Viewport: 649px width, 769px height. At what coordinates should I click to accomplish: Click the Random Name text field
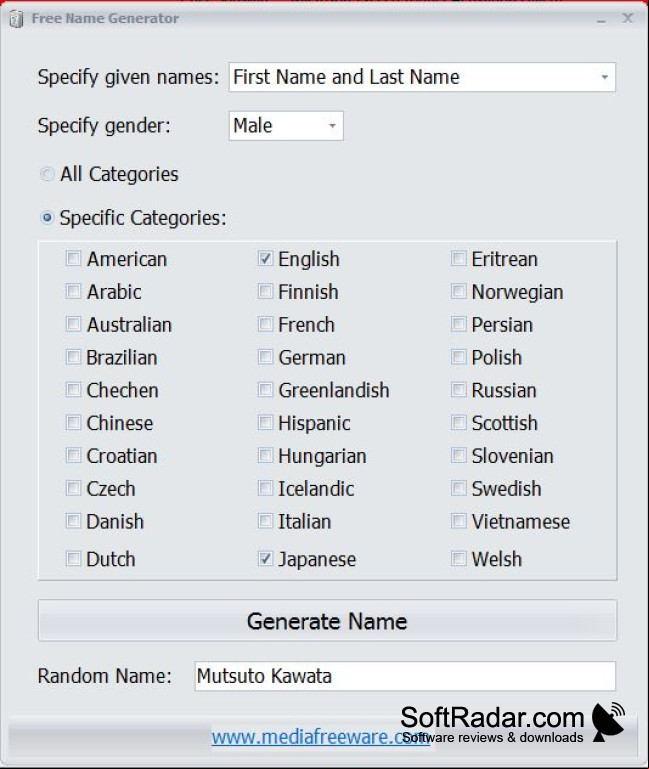pyautogui.click(x=405, y=676)
